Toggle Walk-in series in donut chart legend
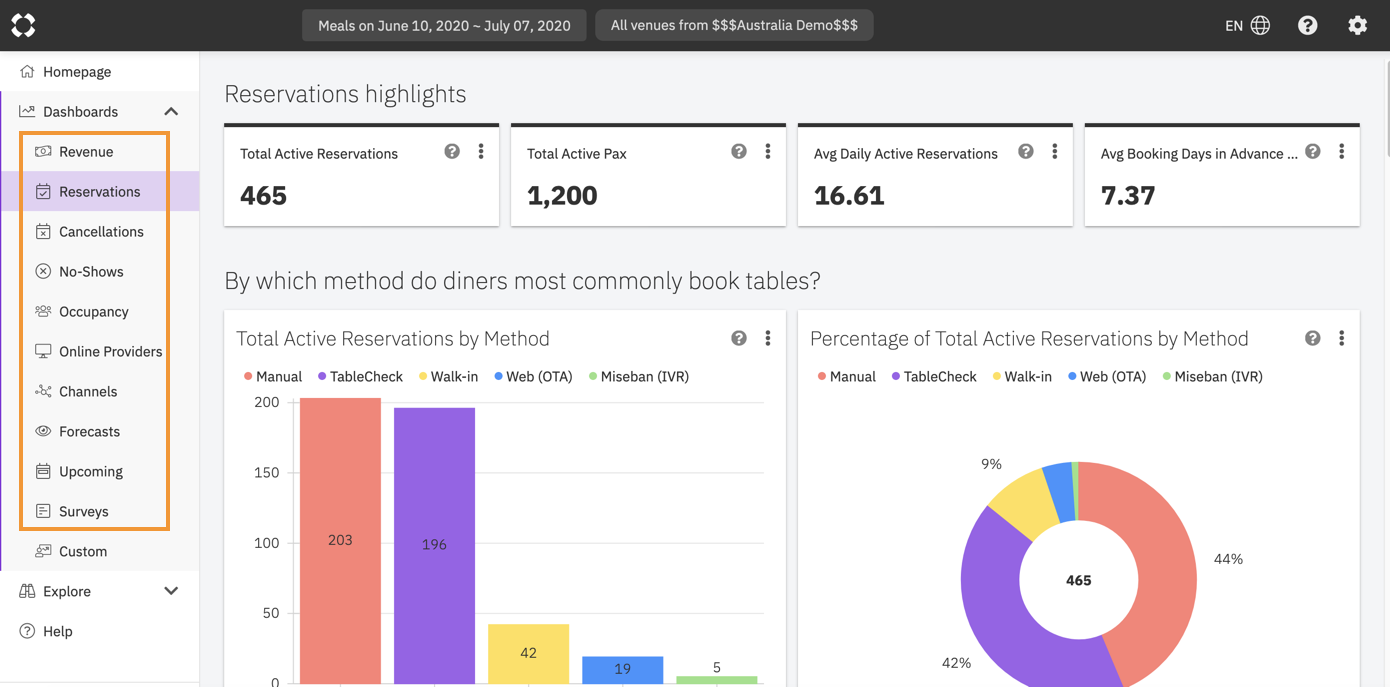The width and height of the screenshot is (1390, 687). [1022, 376]
